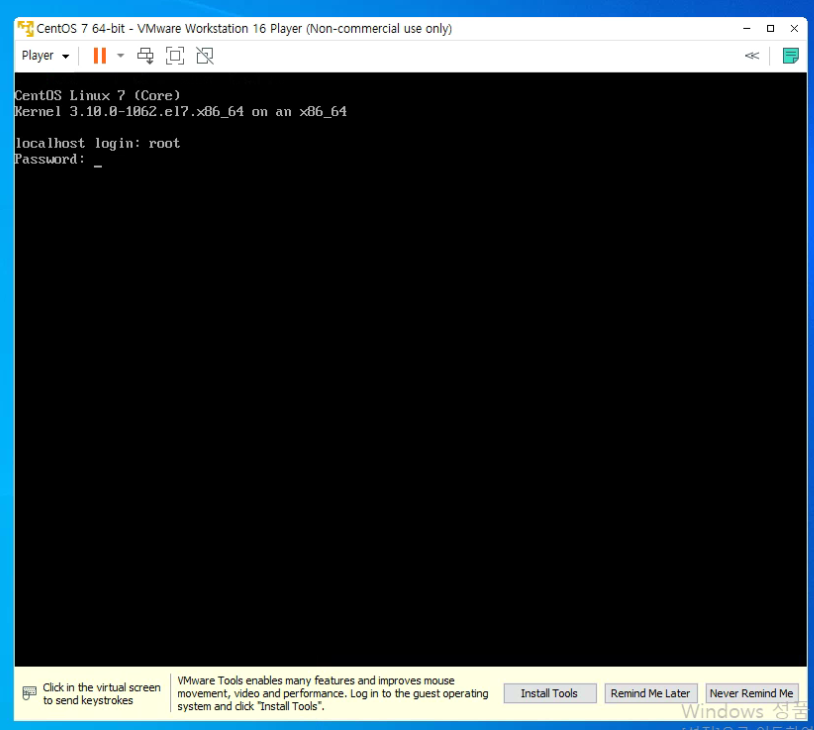Click Never Remind Me button

point(751,693)
